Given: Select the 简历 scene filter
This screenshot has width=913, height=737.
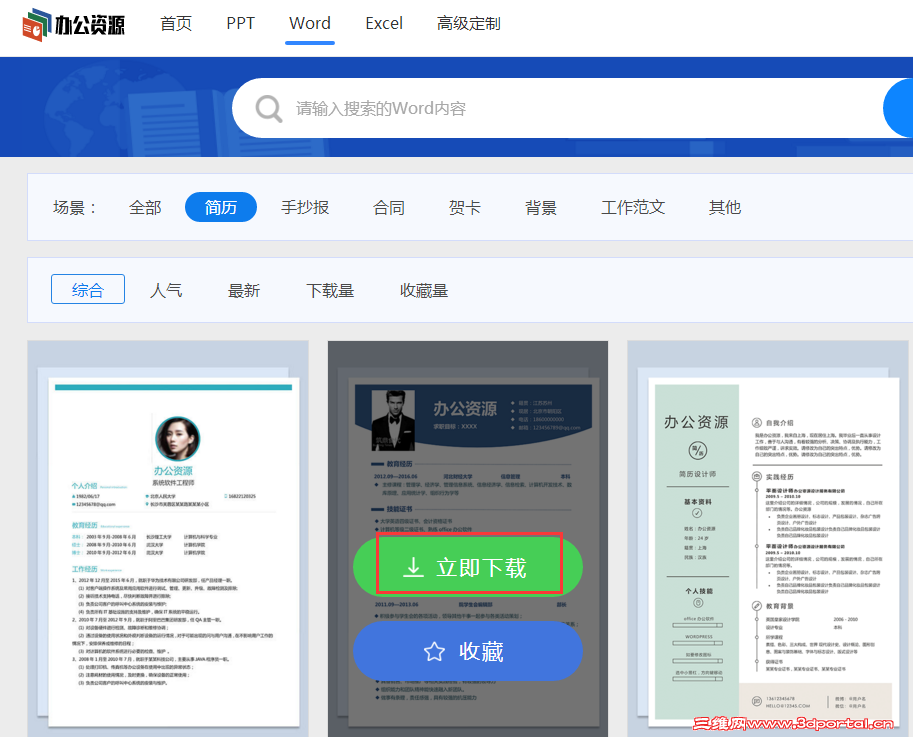Looking at the screenshot, I should [221, 207].
